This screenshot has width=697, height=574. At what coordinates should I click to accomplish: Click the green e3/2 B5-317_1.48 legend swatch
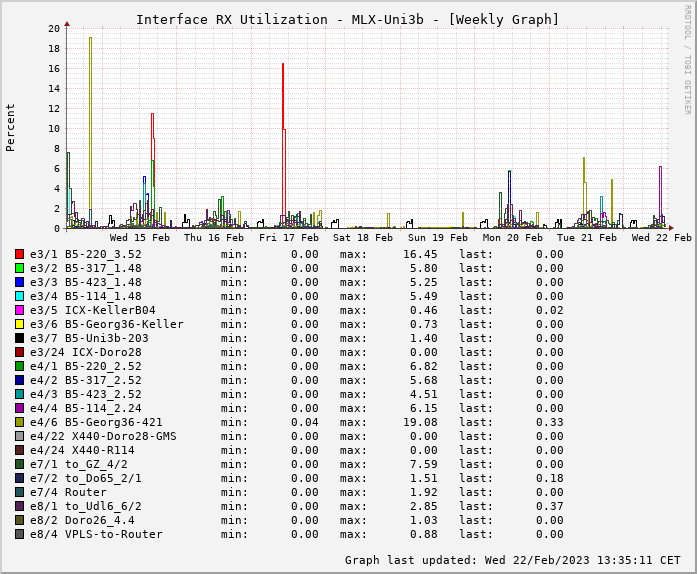pos(19,268)
